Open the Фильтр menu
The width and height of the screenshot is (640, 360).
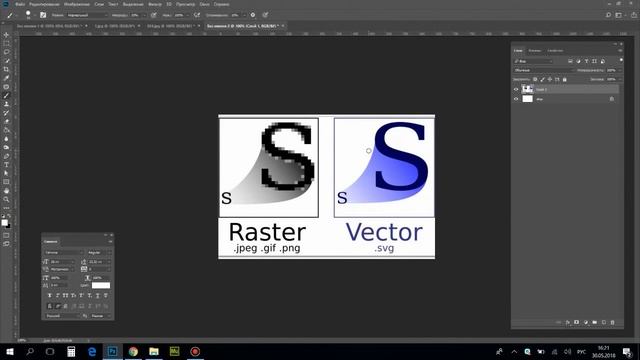tap(155, 4)
